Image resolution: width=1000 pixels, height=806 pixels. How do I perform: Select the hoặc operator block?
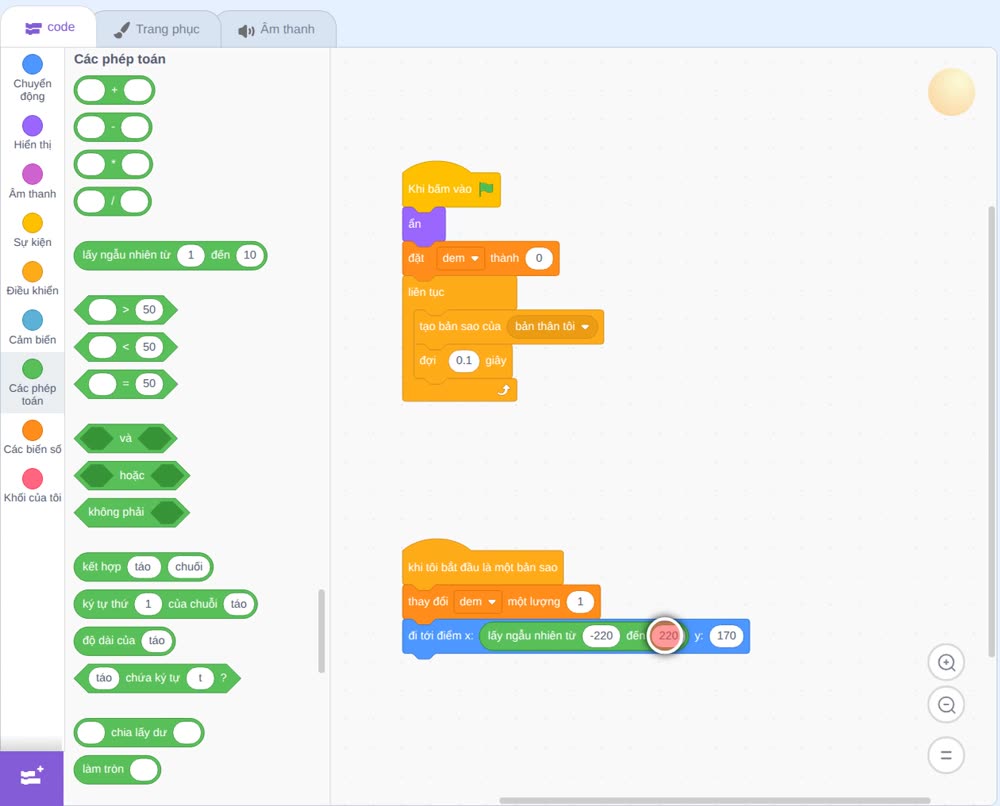coord(132,476)
